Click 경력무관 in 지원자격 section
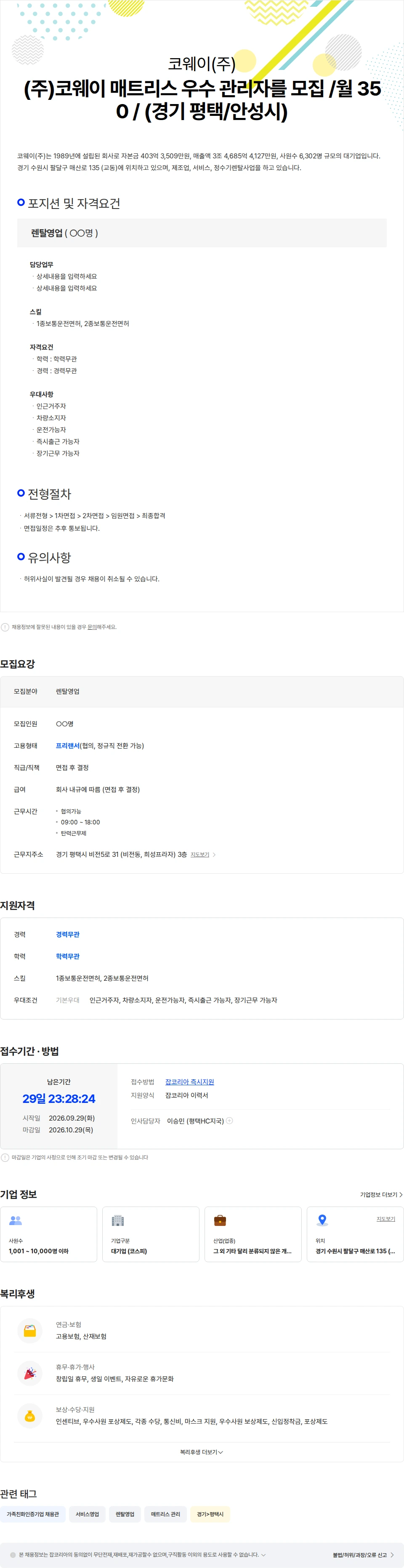This screenshot has height=1568, width=404. [x=67, y=934]
